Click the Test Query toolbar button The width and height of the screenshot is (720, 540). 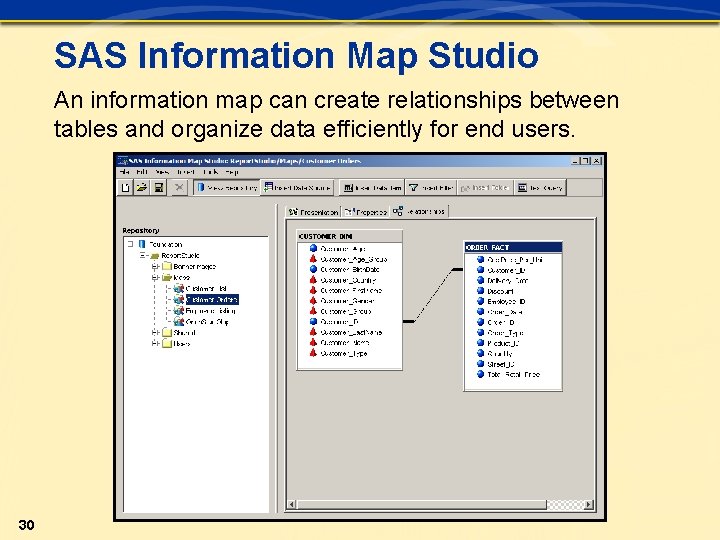click(x=540, y=187)
